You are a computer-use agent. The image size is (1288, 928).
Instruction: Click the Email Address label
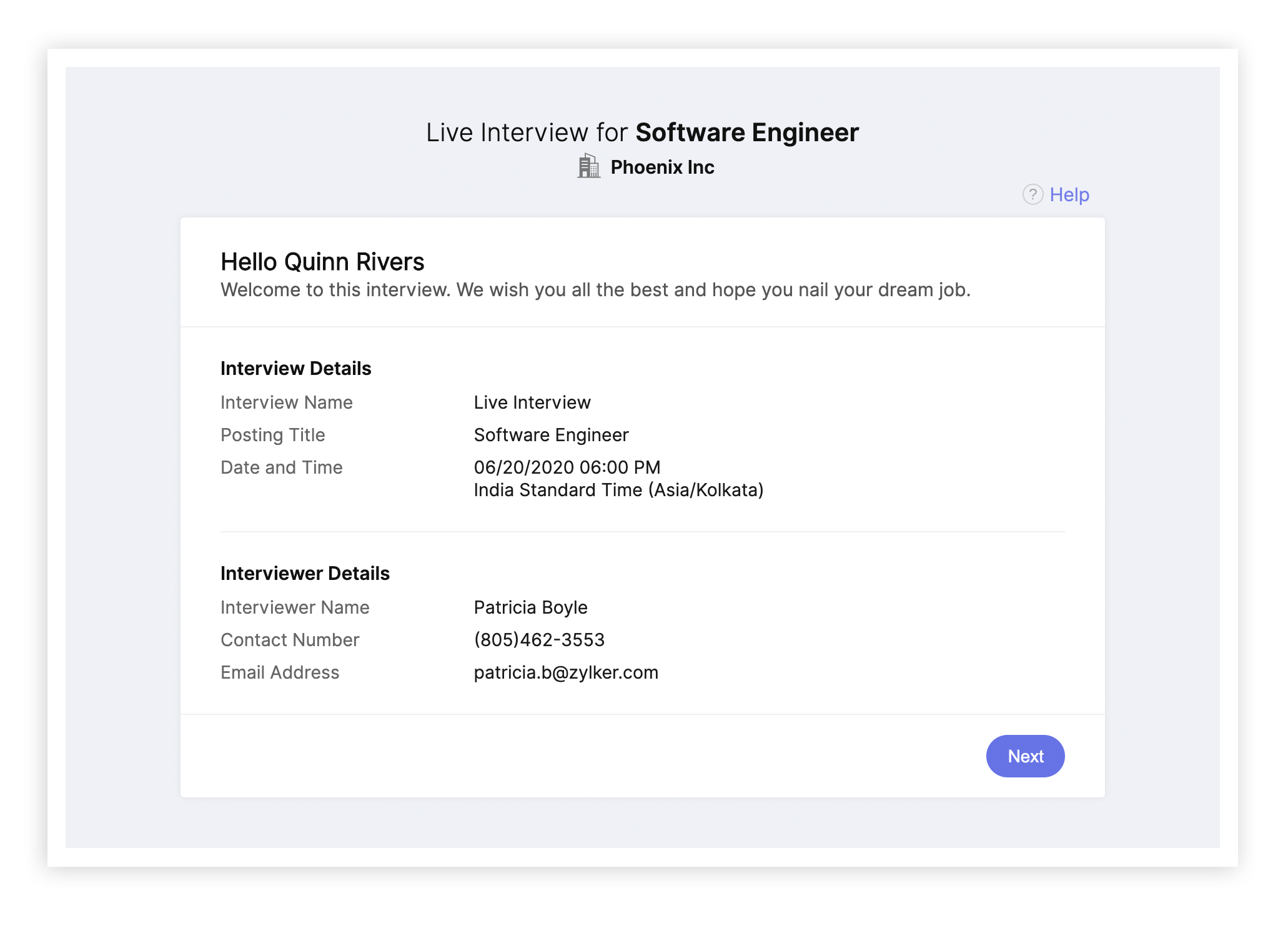point(279,672)
